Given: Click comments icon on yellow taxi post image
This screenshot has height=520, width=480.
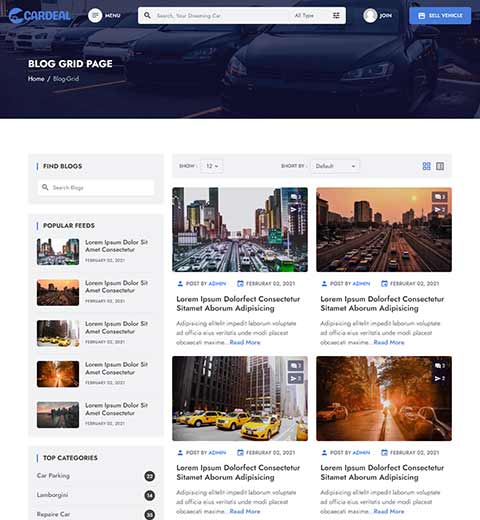Looking at the screenshot, I should click(296, 366).
